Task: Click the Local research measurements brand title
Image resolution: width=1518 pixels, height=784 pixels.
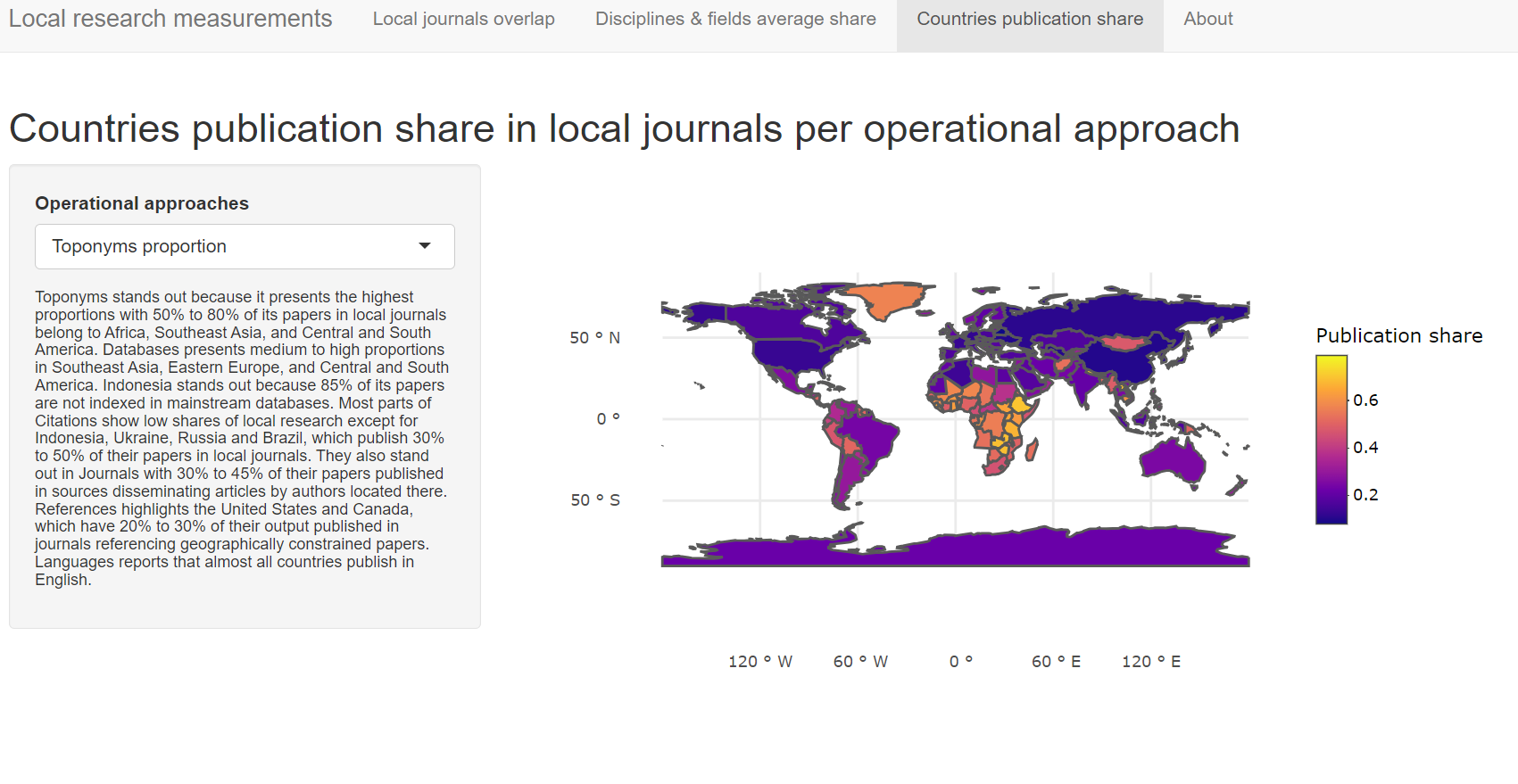Action: tap(170, 19)
